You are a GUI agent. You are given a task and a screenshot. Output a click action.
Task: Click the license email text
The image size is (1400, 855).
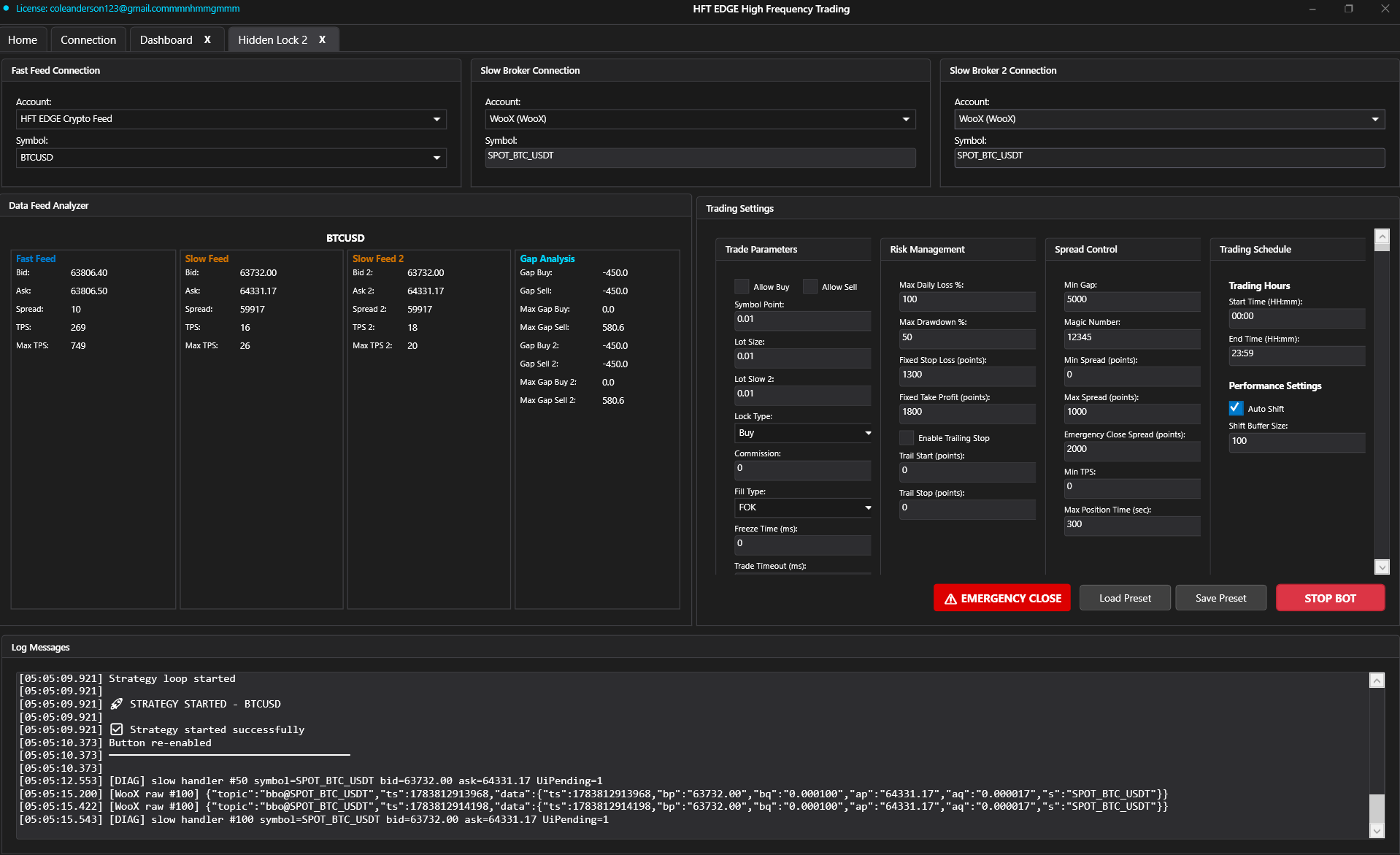tap(128, 9)
